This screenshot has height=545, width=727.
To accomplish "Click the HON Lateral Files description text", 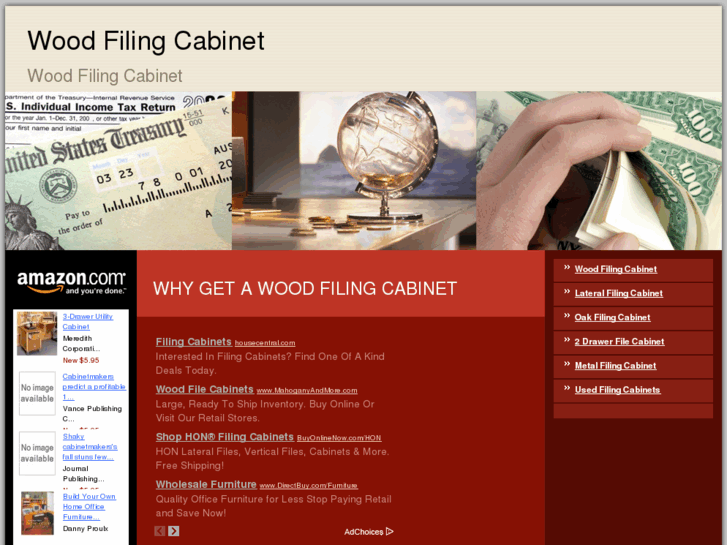I will 272,458.
